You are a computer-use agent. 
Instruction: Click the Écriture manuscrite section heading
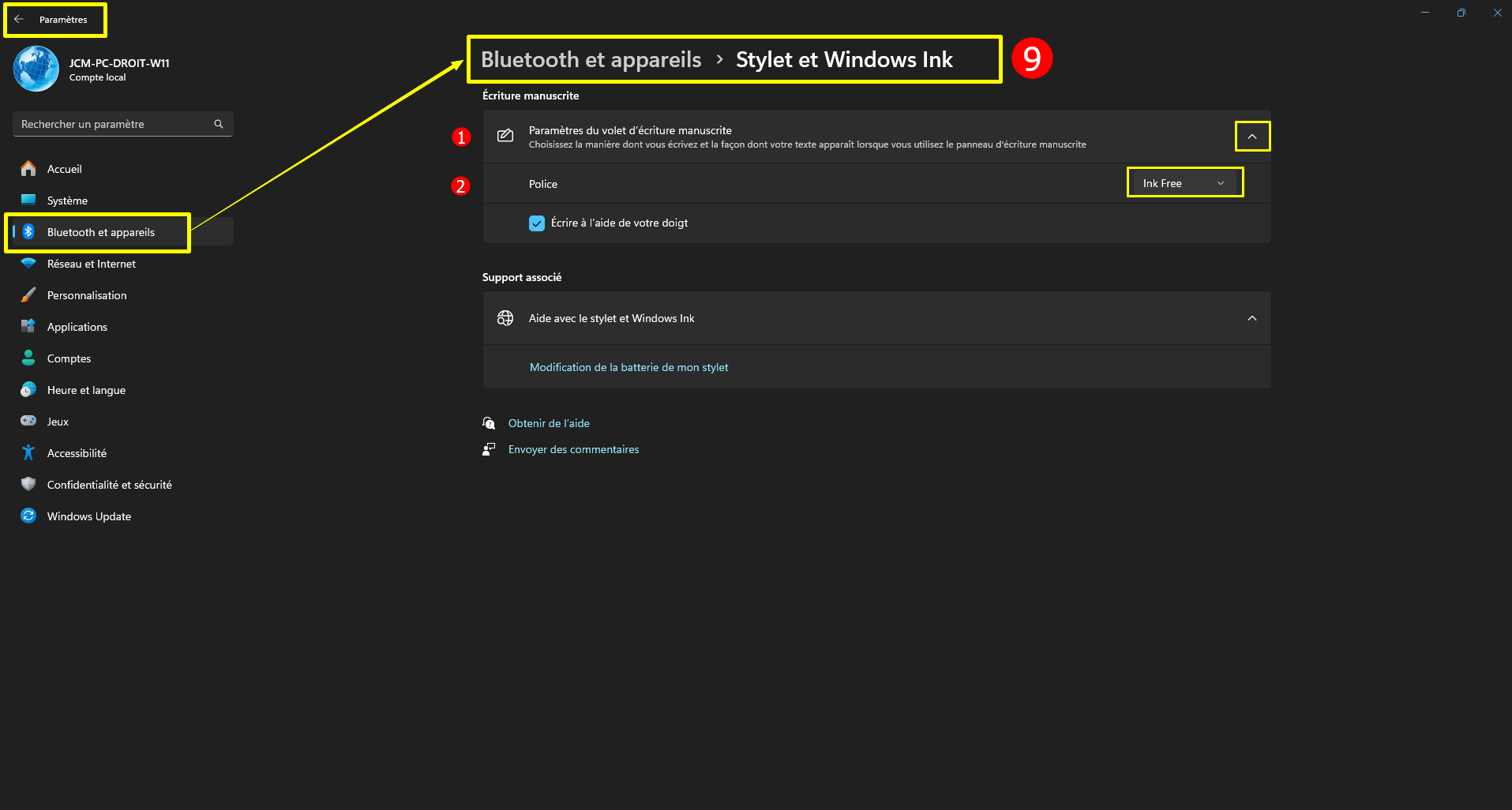[531, 96]
